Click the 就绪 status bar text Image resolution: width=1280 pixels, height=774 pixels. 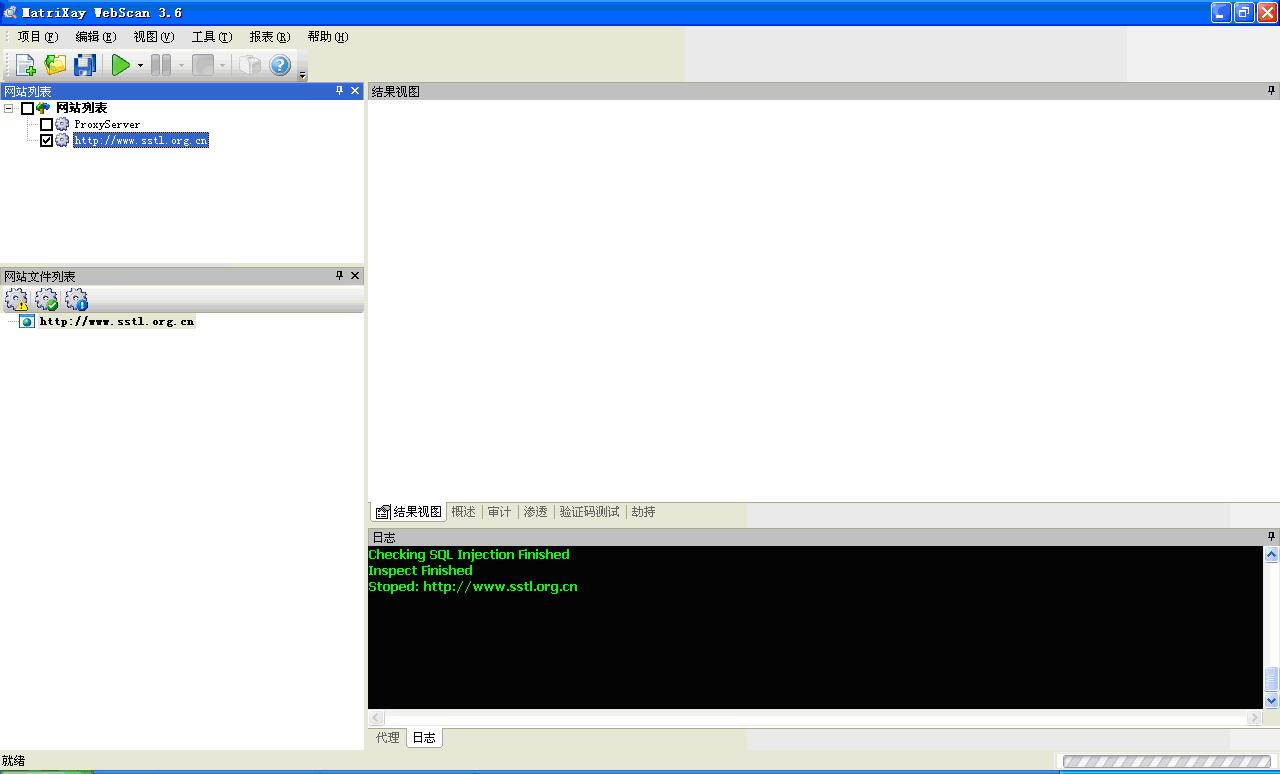[13, 761]
